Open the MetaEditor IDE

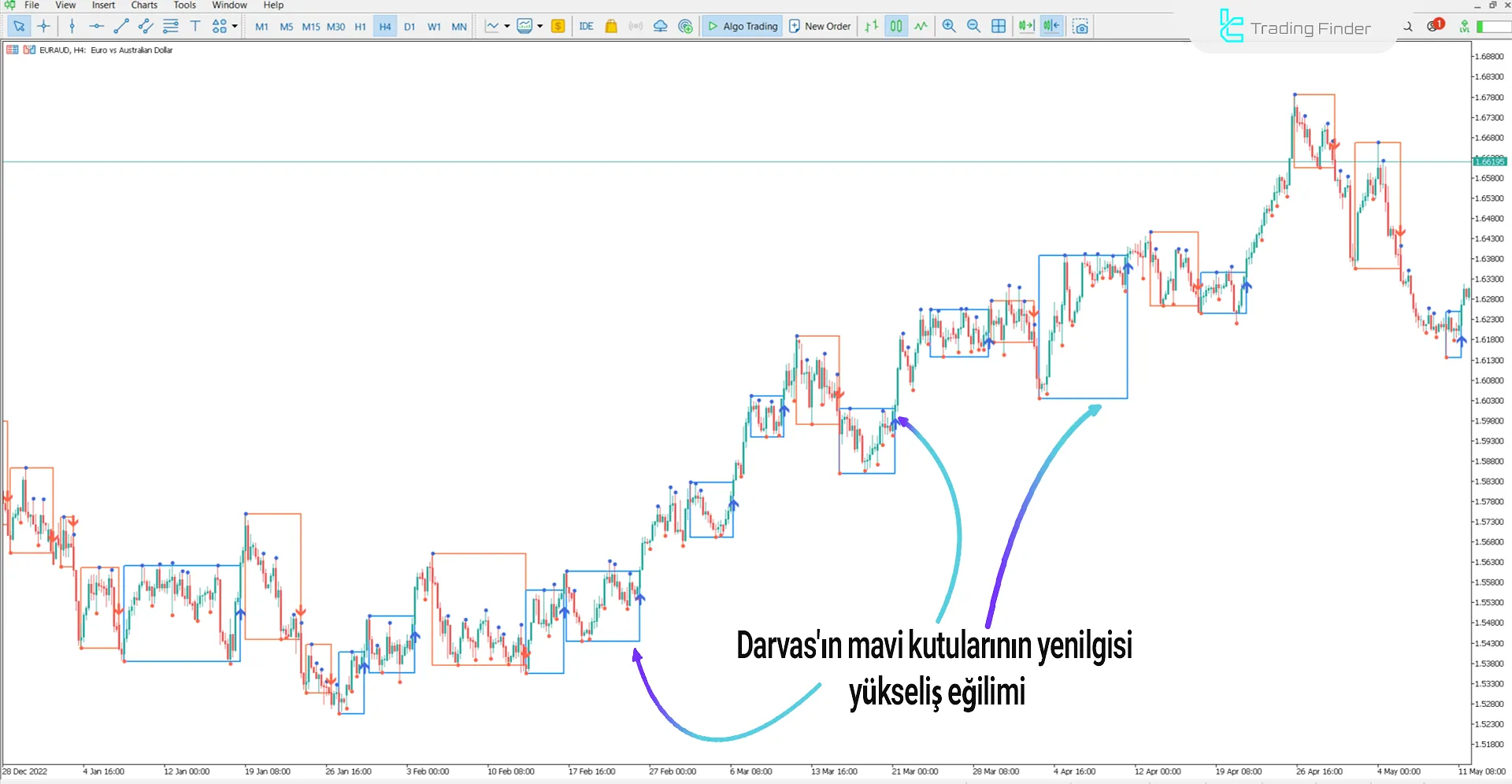(586, 26)
